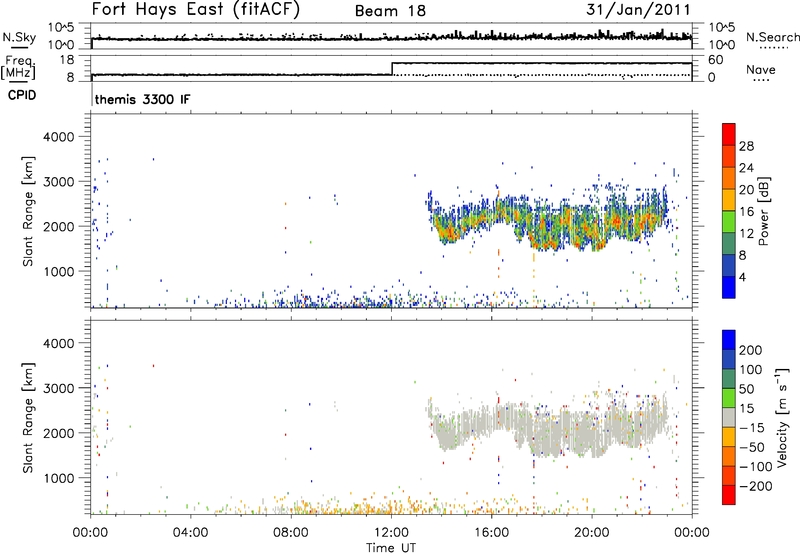
Task: Click the 'Time UT' axis label
Action: coord(391,548)
